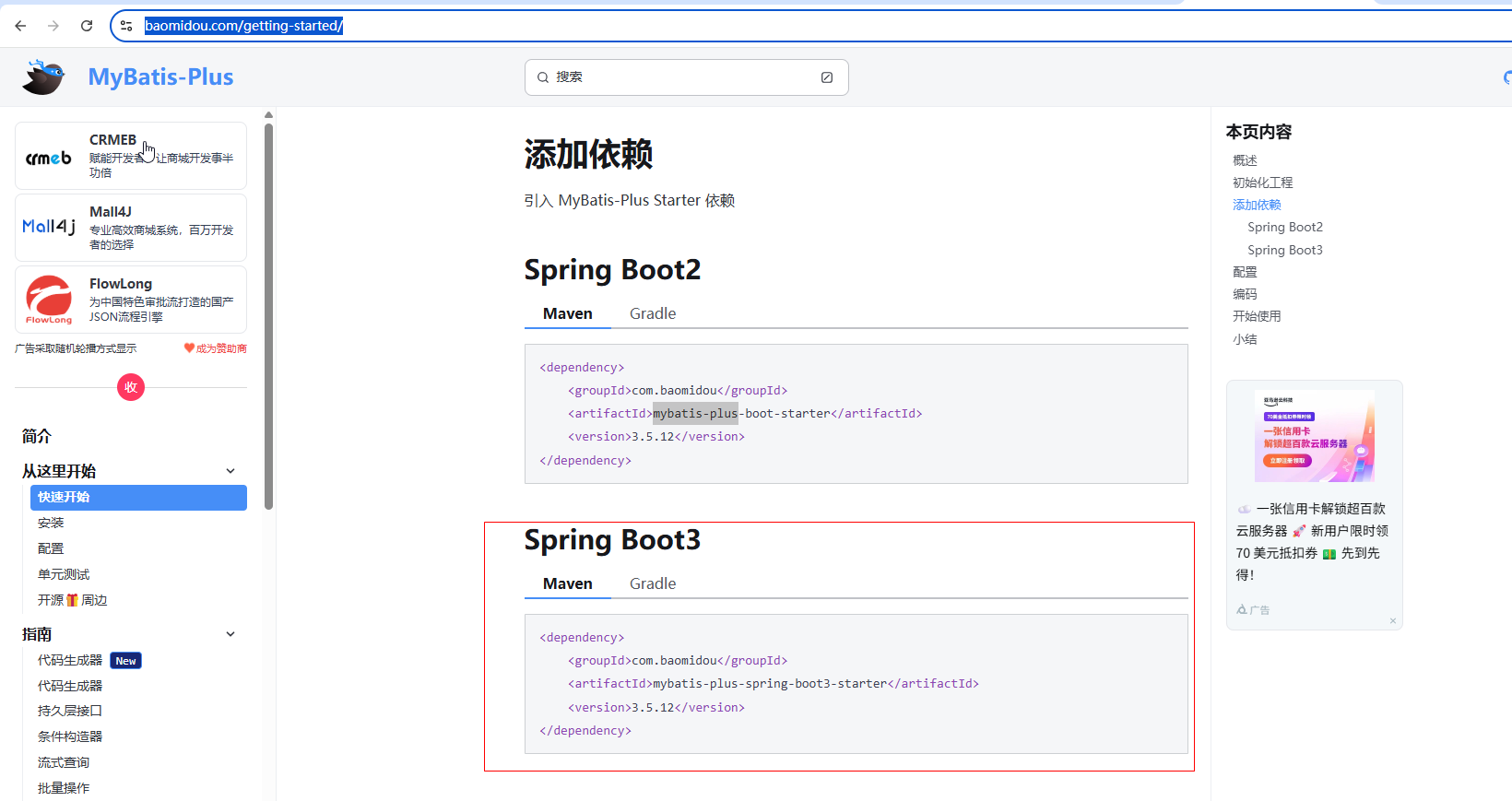1512x801 pixels.
Task: Click the red 收 collapse circle button
Action: (131, 387)
